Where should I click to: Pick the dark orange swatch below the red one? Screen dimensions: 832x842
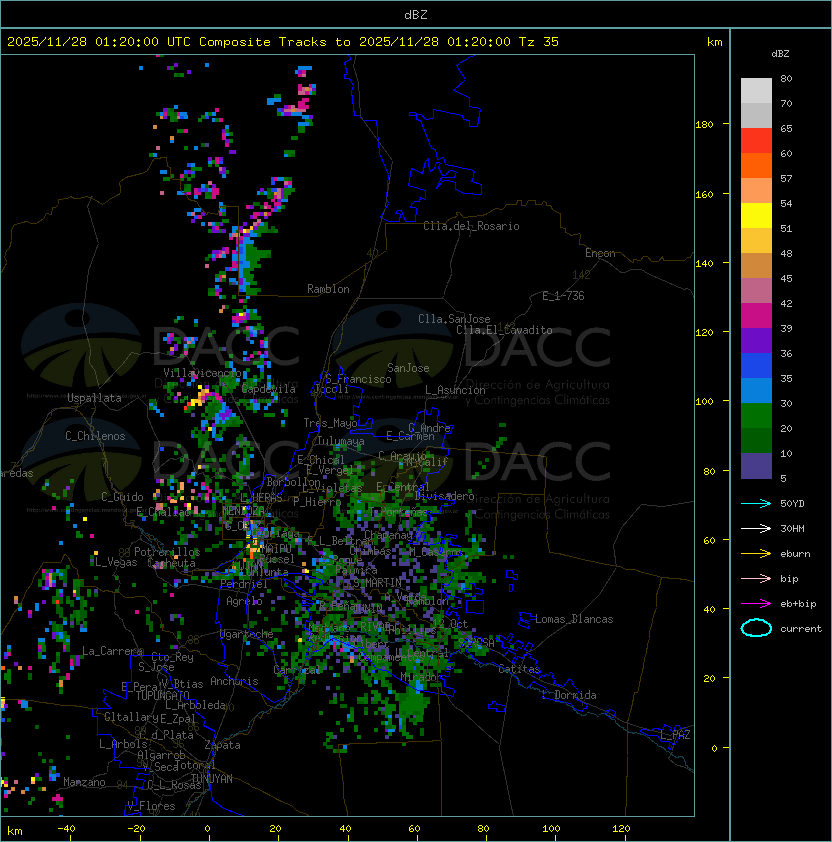(756, 165)
